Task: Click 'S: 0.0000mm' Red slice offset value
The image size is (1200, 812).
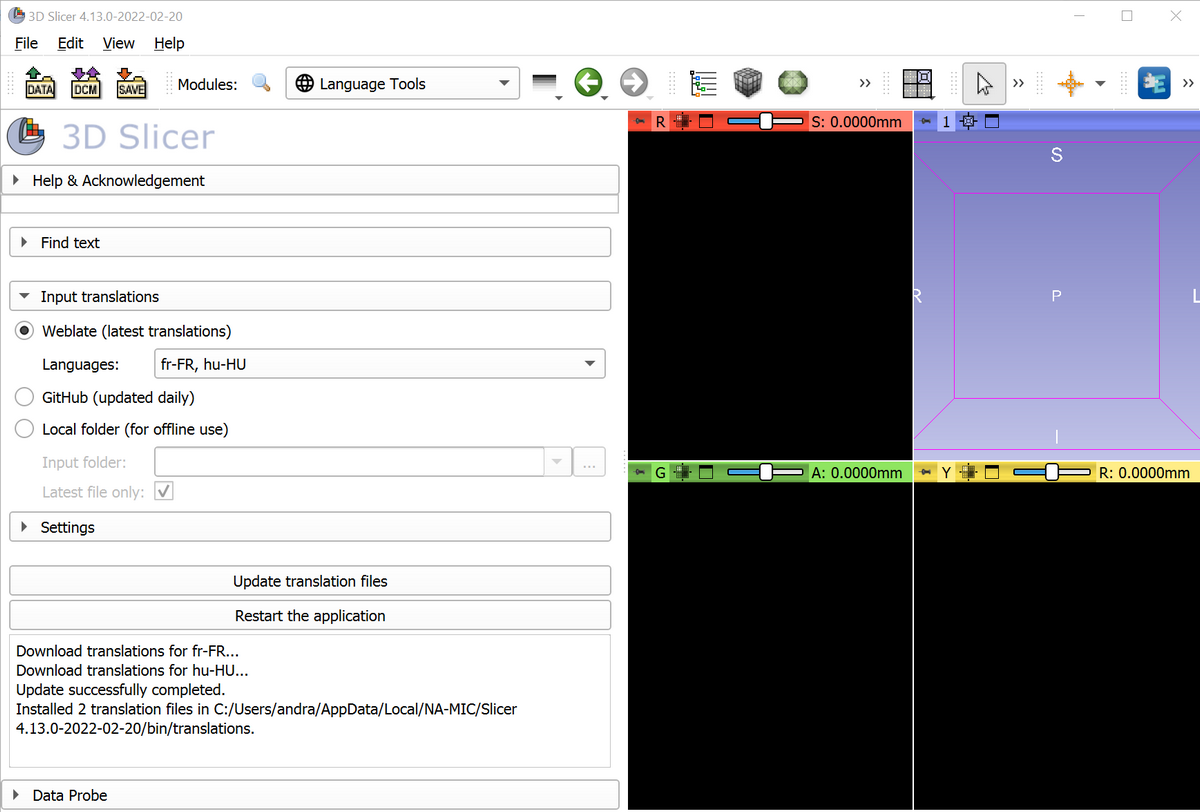Action: tap(857, 122)
